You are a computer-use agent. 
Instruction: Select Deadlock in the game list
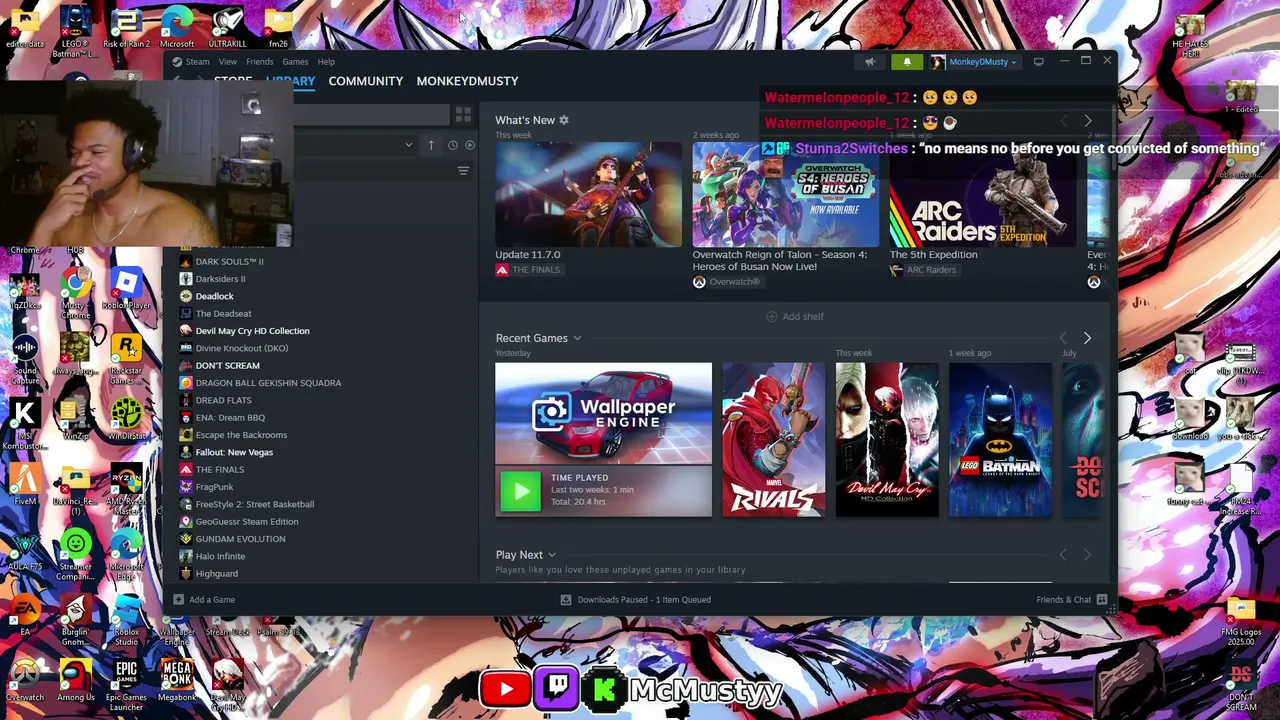(214, 297)
